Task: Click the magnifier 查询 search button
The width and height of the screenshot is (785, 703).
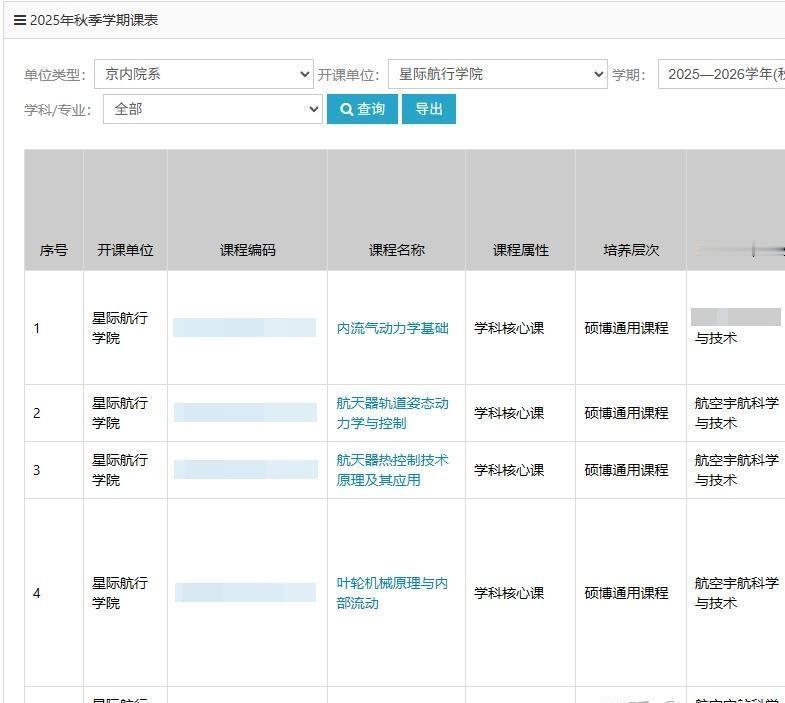Action: tap(362, 109)
